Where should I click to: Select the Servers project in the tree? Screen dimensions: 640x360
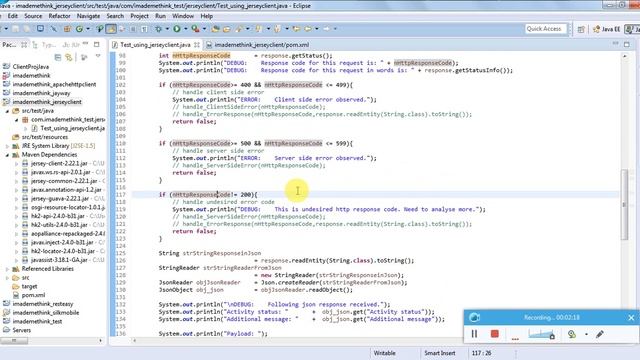pos(22,330)
